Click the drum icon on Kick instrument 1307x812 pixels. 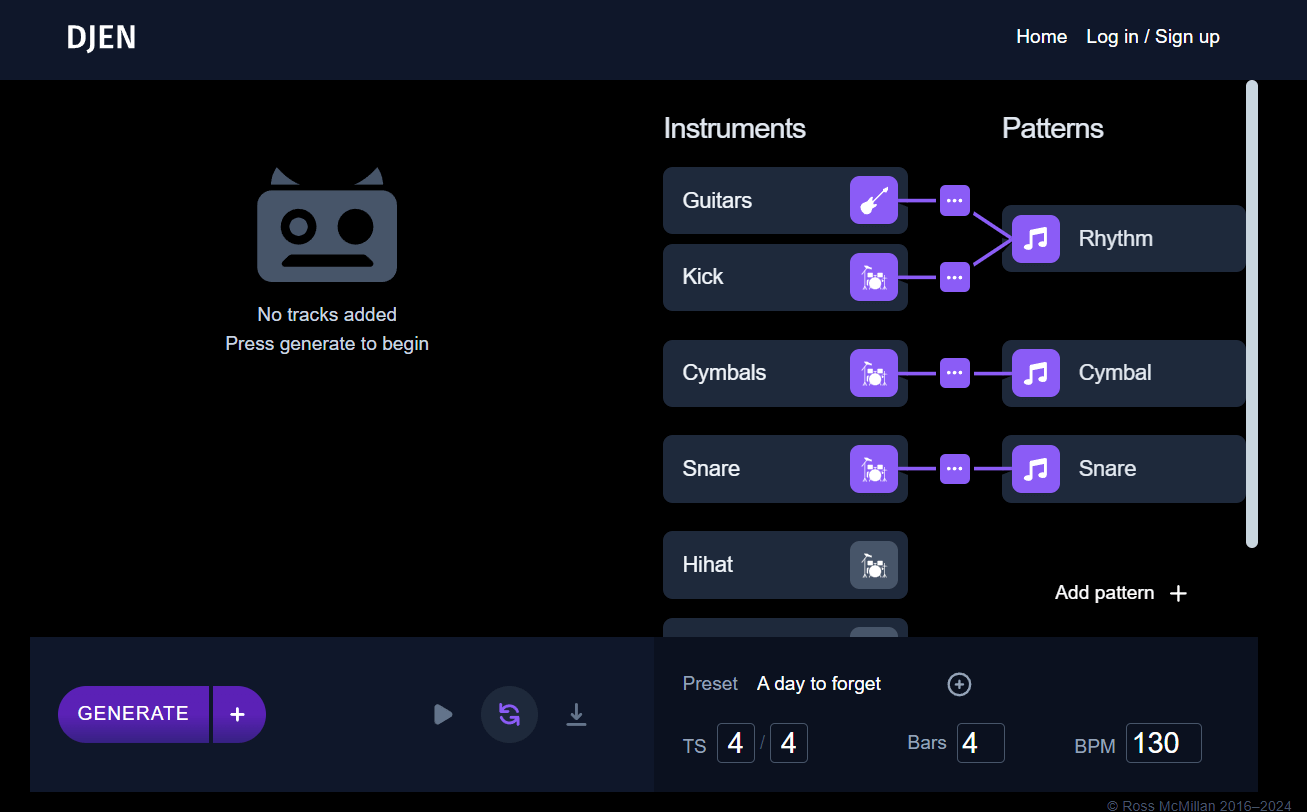(873, 277)
